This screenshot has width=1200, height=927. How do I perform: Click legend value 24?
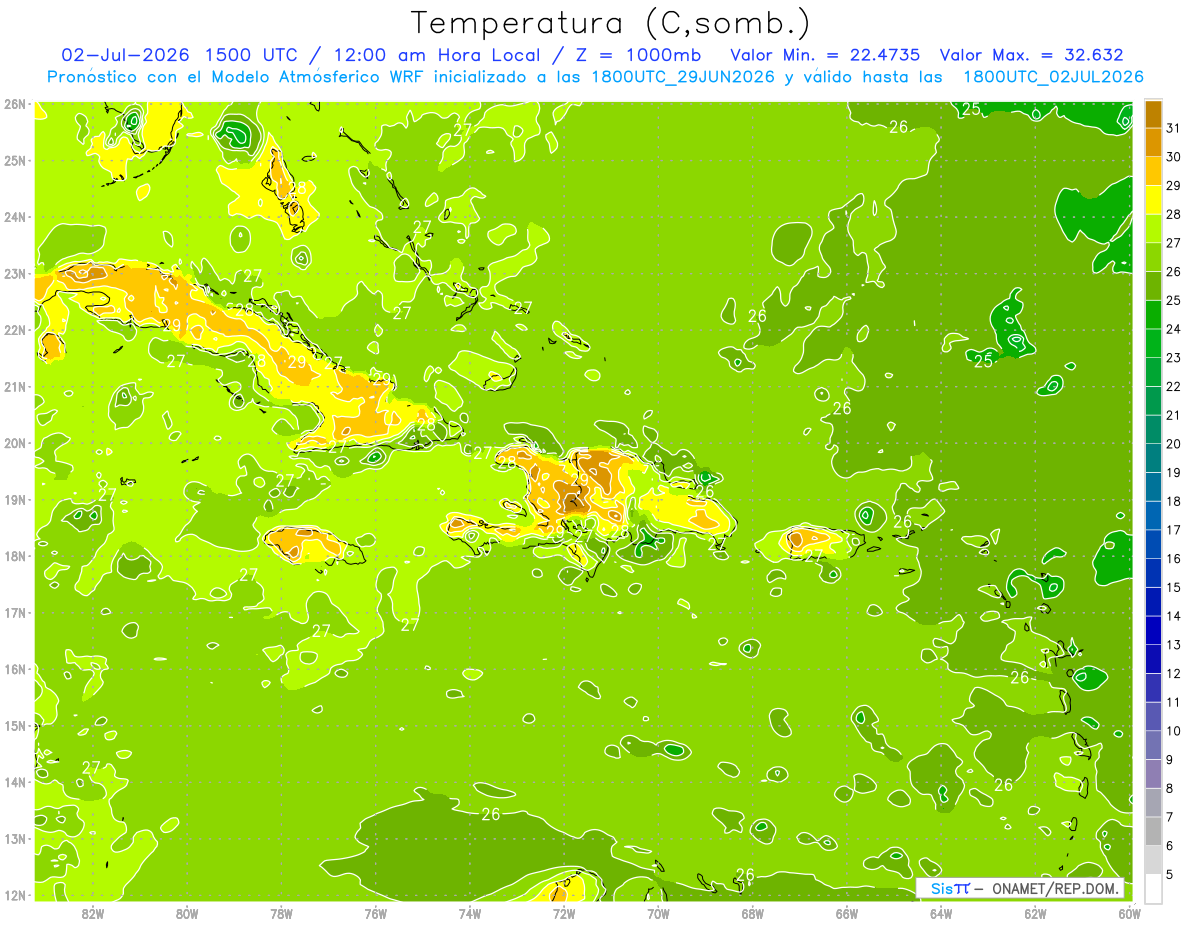tap(1175, 329)
